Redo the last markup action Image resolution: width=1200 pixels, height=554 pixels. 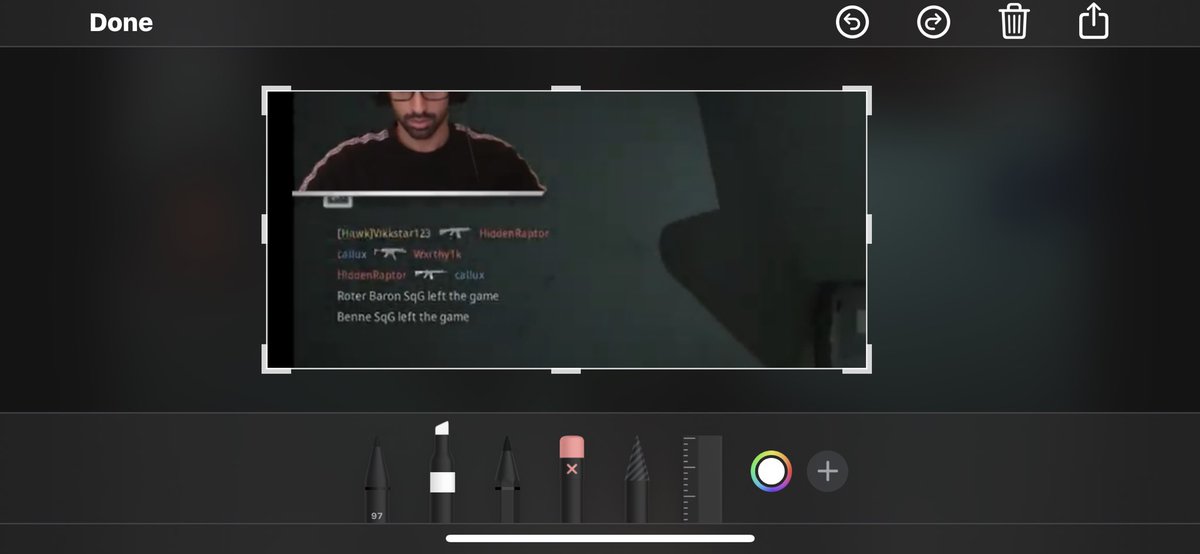point(934,22)
